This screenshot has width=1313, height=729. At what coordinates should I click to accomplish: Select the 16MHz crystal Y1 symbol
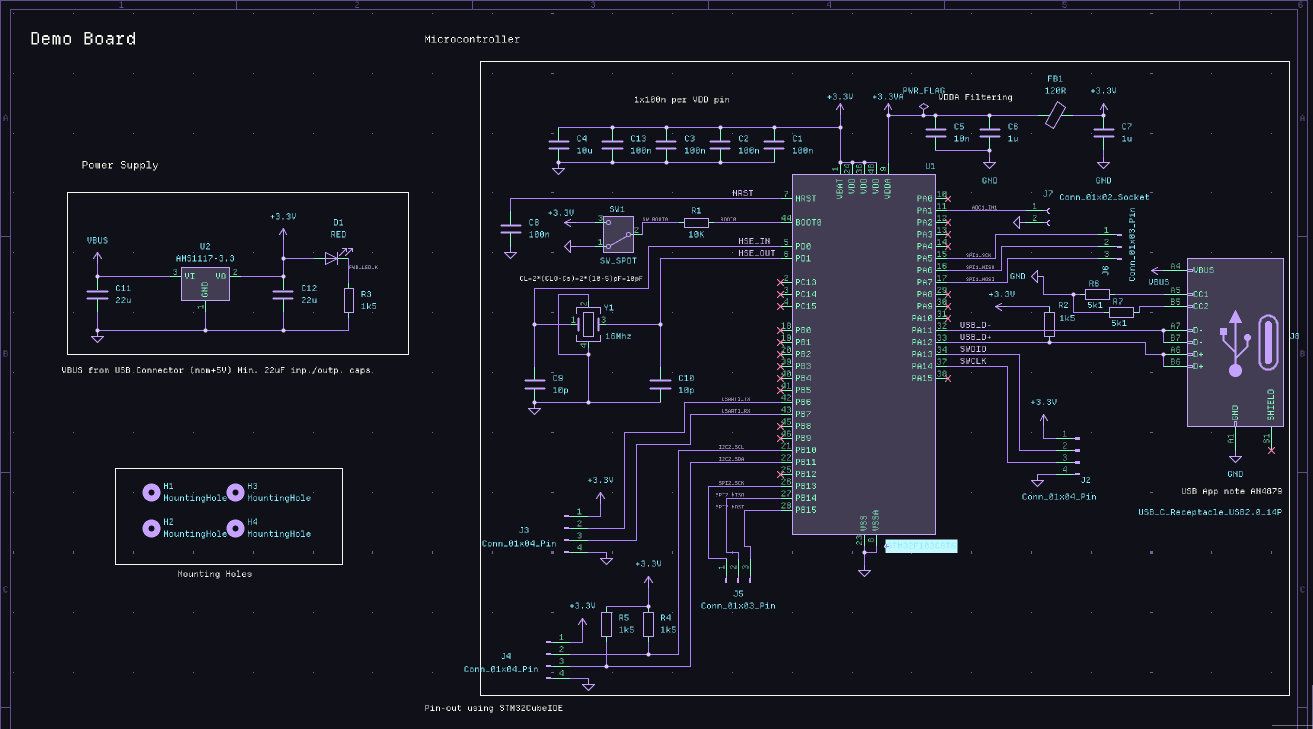pyautogui.click(x=588, y=322)
